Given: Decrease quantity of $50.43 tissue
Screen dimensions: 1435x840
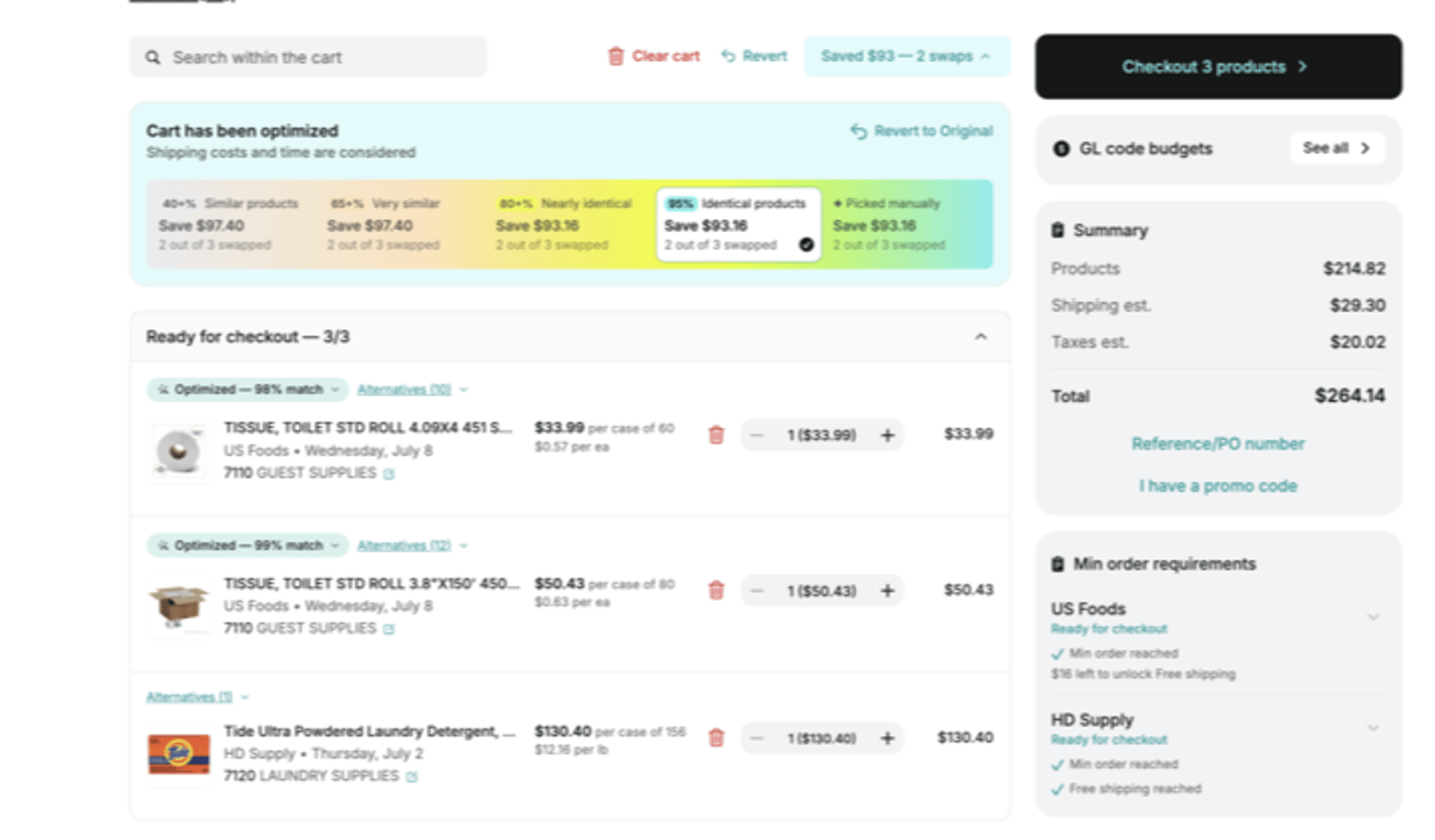Looking at the screenshot, I should click(757, 591).
